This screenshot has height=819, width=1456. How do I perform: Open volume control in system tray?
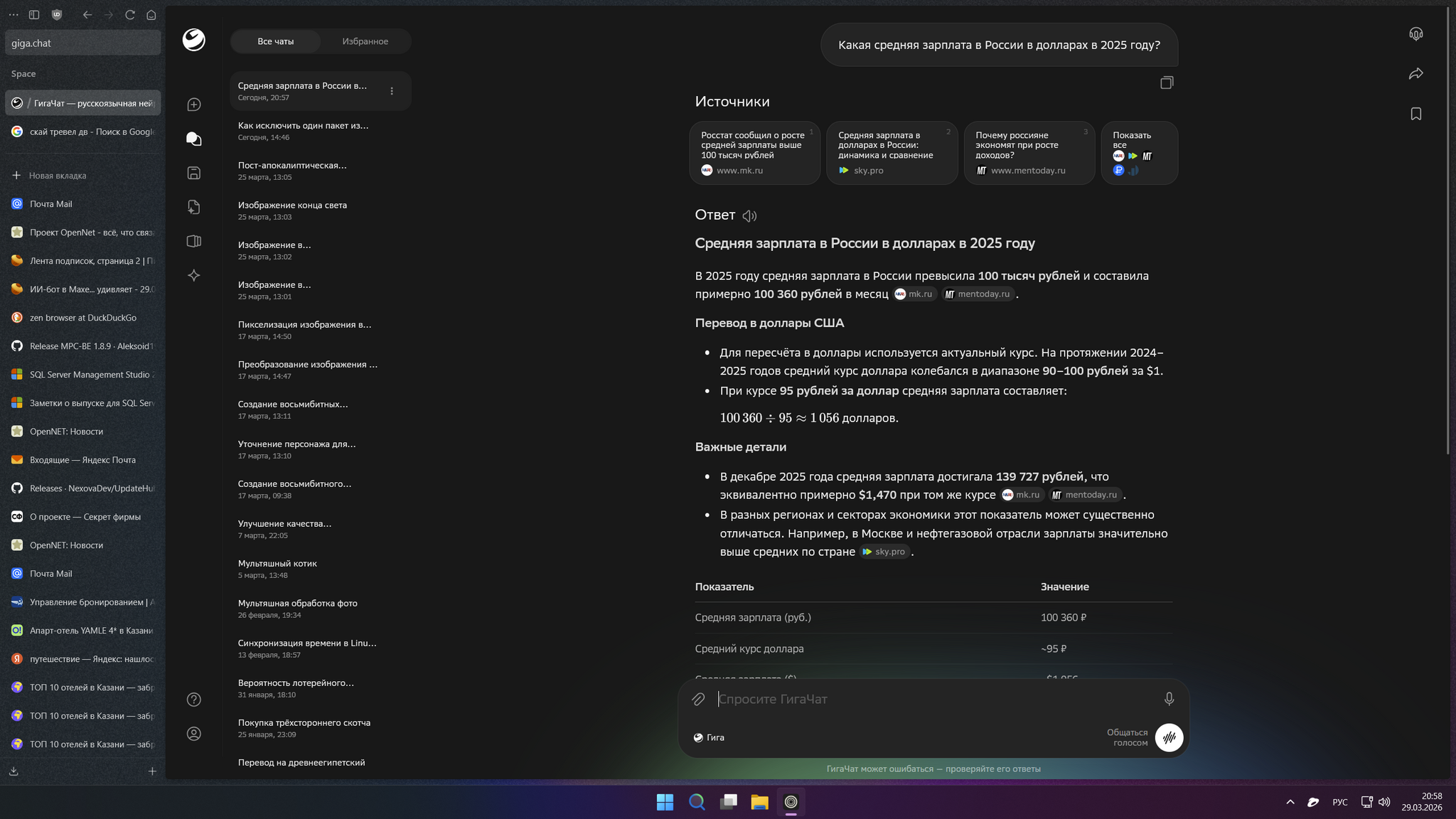point(1384,802)
